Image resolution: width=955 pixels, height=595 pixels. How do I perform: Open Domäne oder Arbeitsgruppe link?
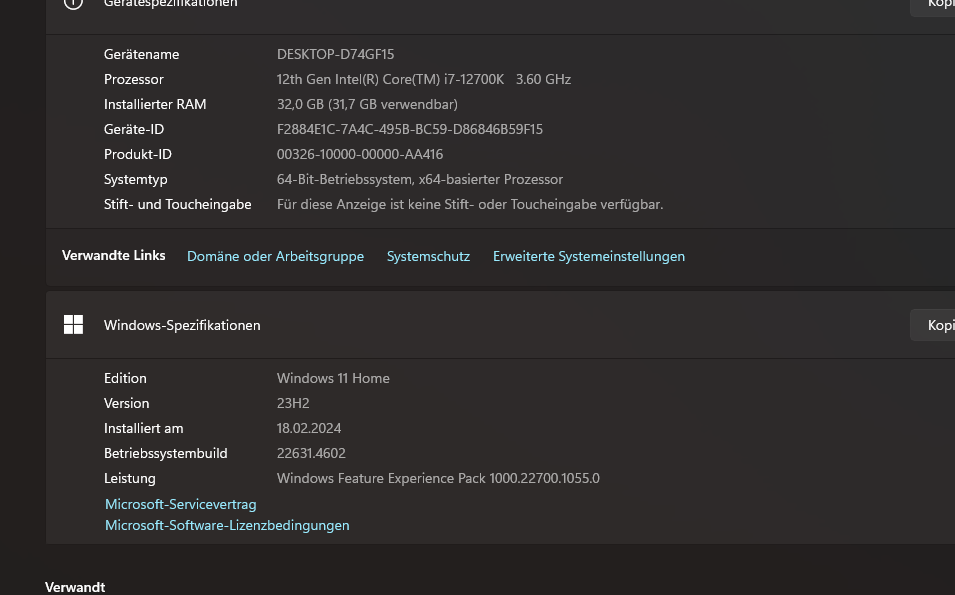click(275, 256)
